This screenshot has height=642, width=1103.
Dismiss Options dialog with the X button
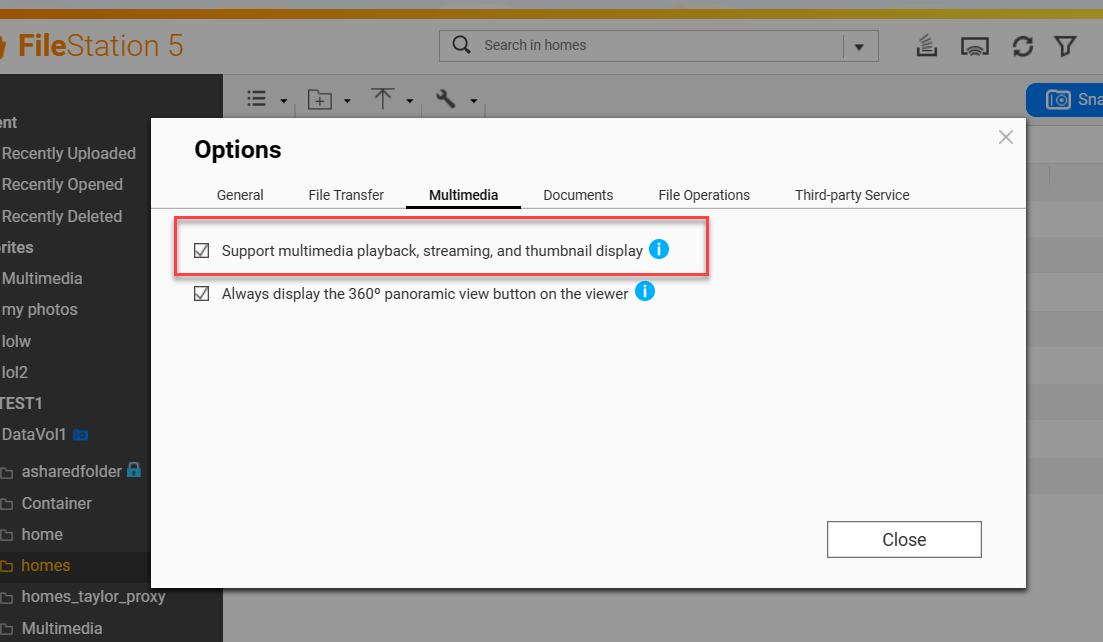point(1006,137)
